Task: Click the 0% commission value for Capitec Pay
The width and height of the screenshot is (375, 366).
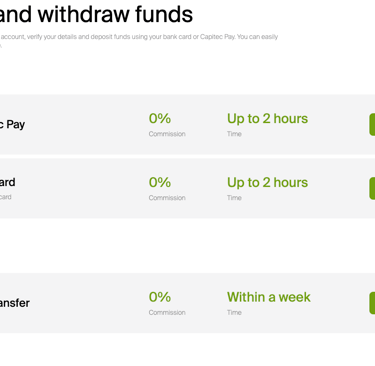Action: 160,119
